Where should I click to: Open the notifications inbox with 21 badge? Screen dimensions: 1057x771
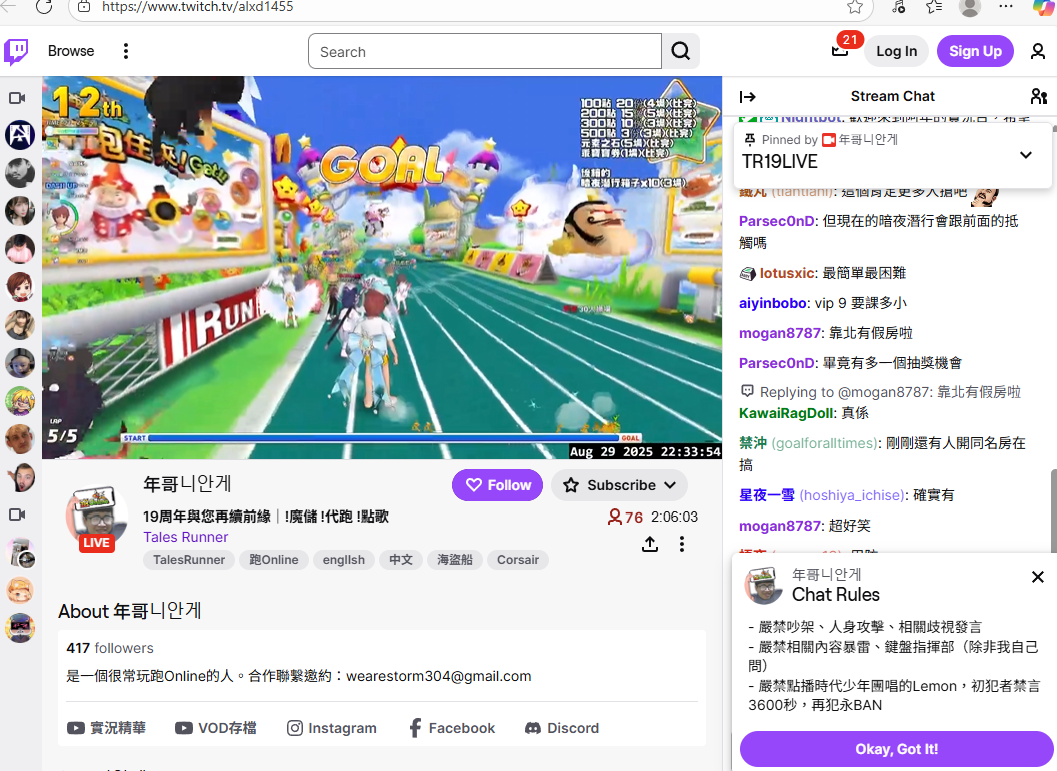point(840,51)
